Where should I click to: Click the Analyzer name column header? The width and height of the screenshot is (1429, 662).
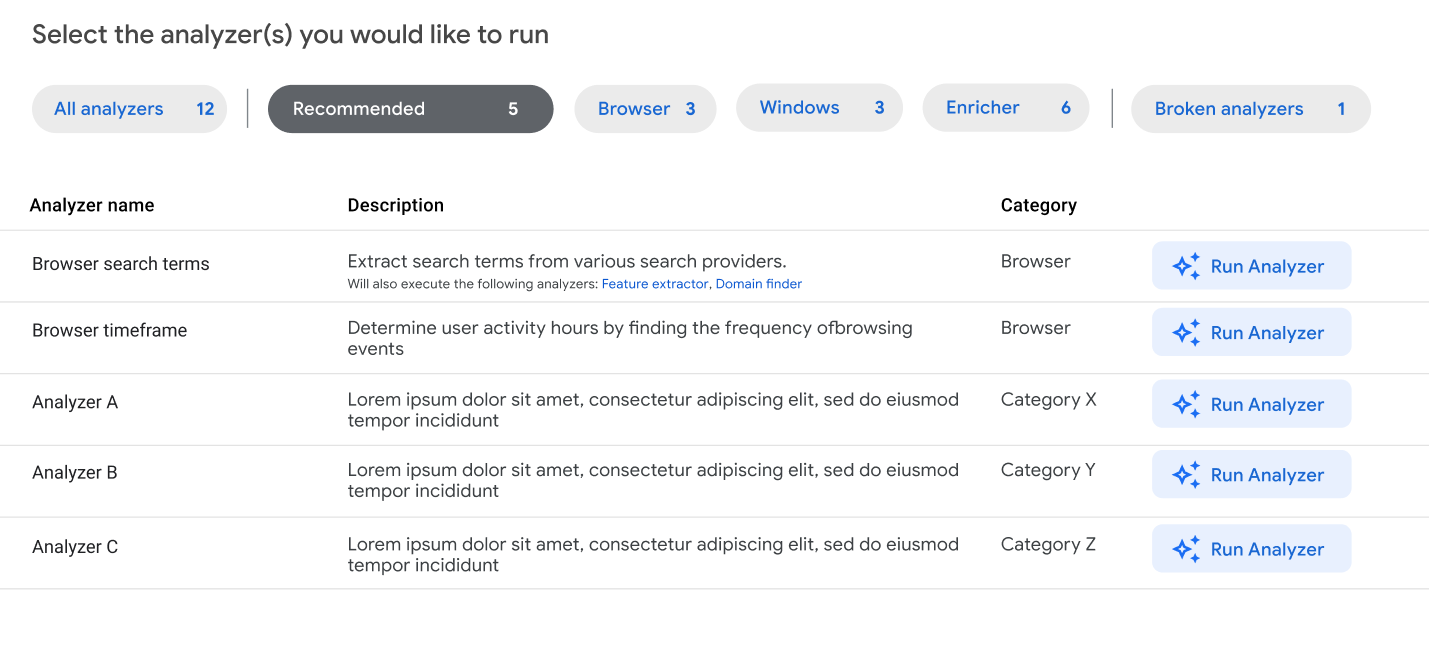(x=92, y=205)
